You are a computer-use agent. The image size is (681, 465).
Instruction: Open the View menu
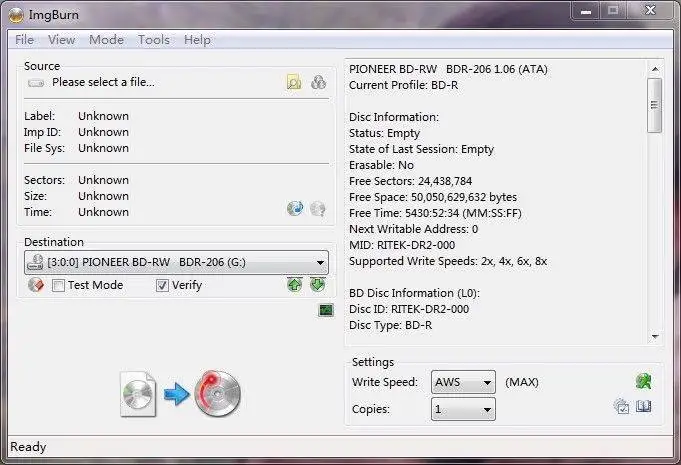click(61, 40)
